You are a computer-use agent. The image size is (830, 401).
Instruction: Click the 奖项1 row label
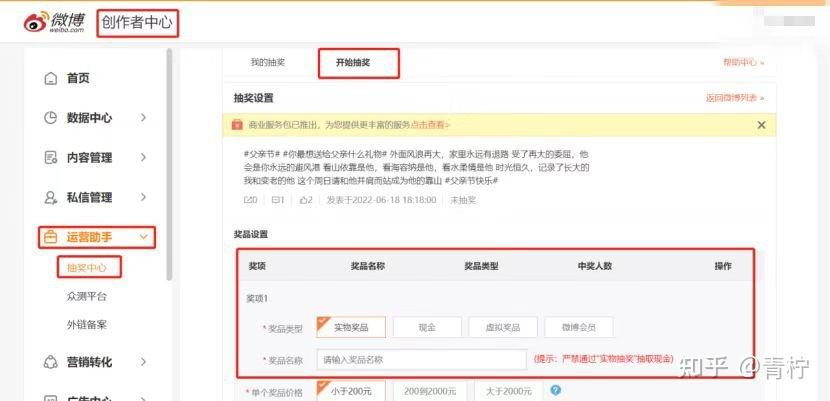click(x=257, y=298)
